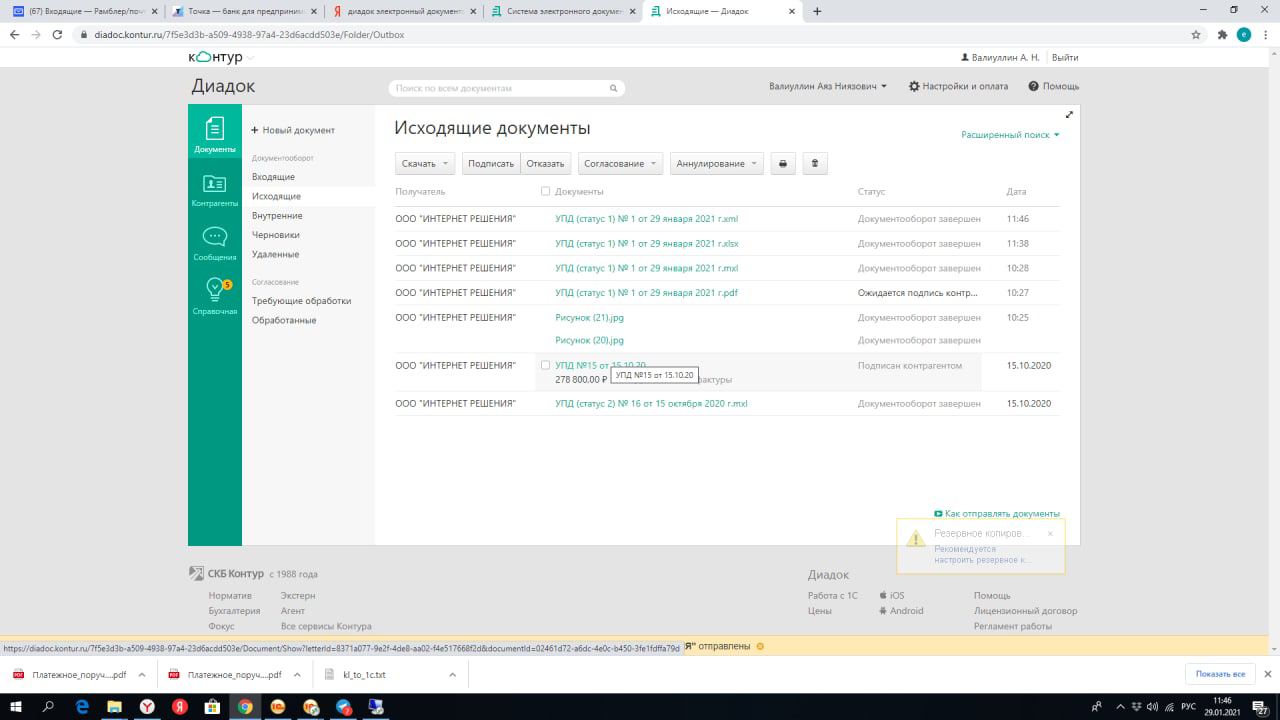Click browser bookmark star icon
Screen dimensions: 1280x720
pos(1196,34)
